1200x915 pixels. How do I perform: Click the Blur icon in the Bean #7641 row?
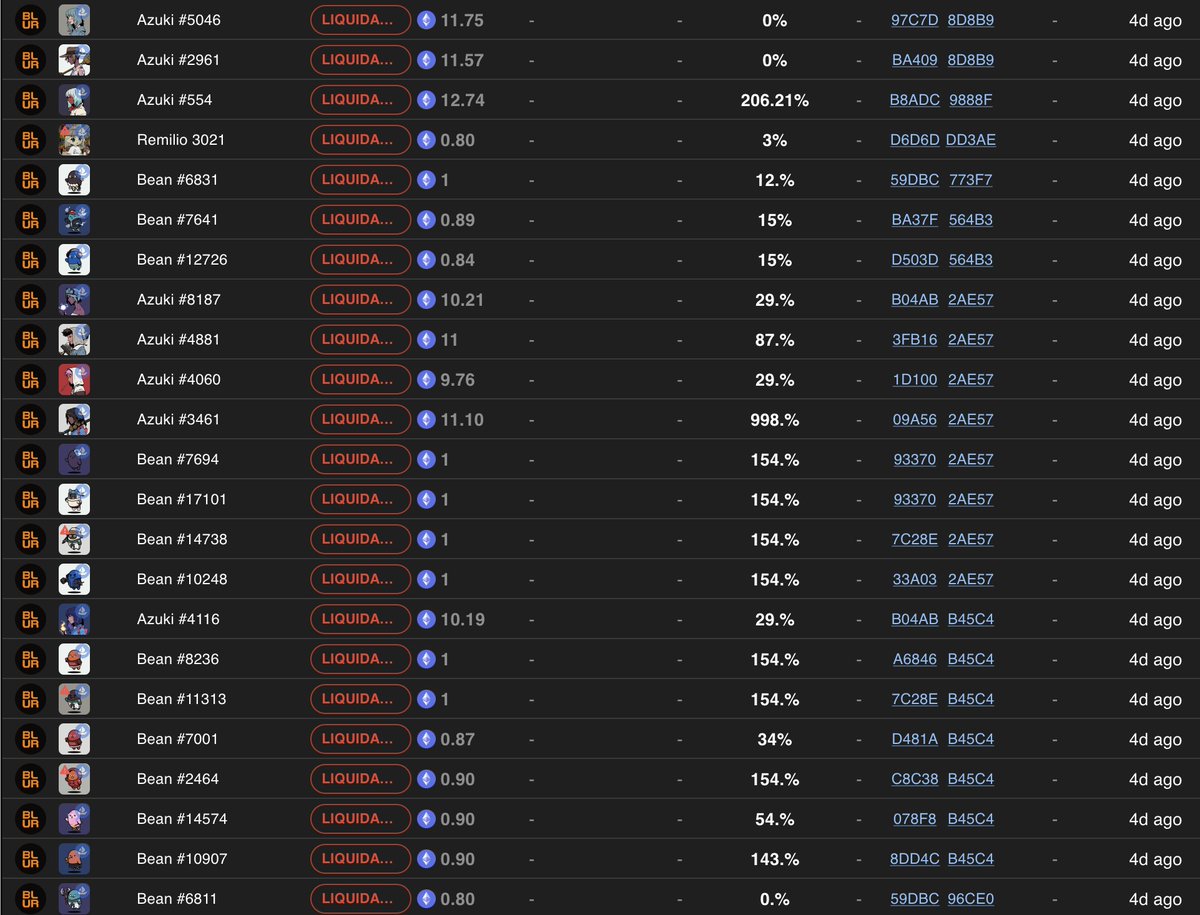[x=30, y=220]
